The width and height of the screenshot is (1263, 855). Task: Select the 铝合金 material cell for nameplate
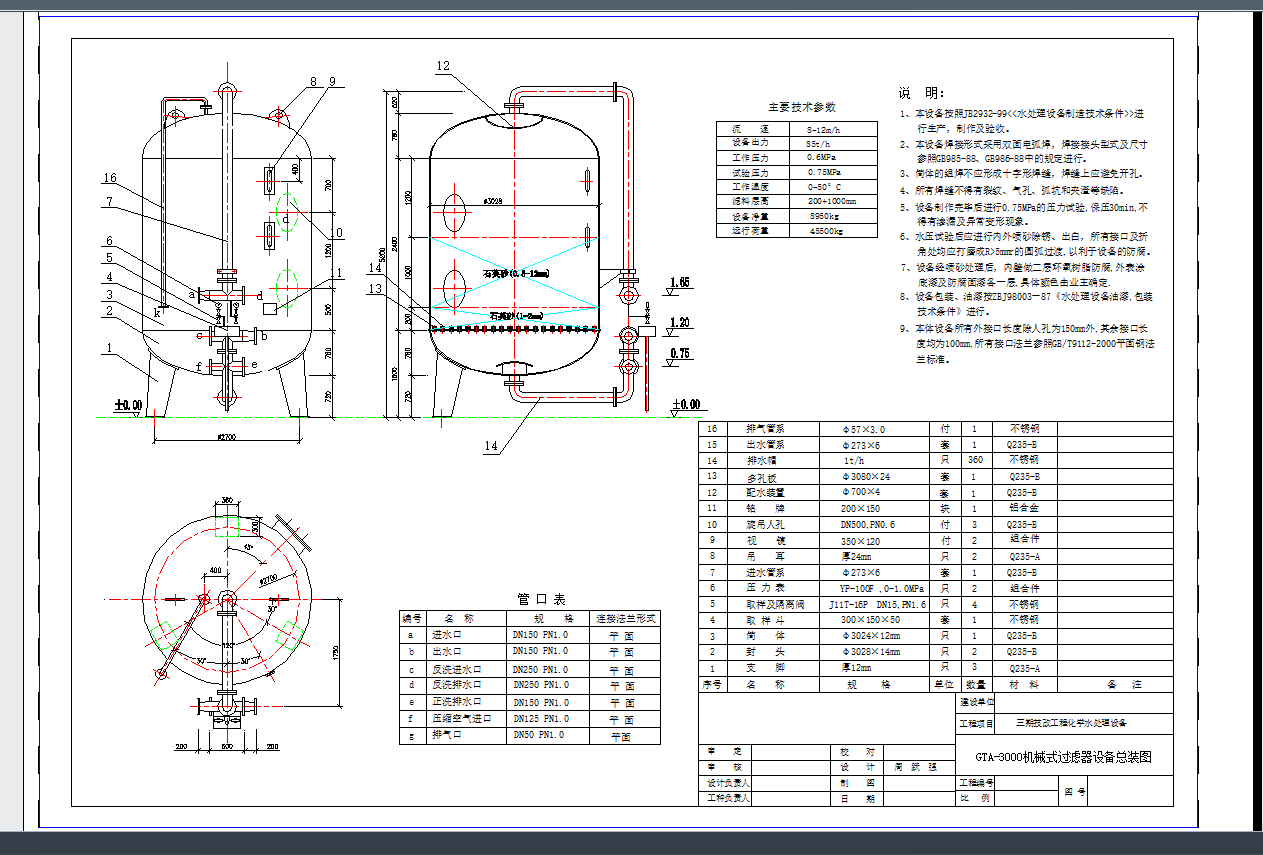(x=1024, y=508)
